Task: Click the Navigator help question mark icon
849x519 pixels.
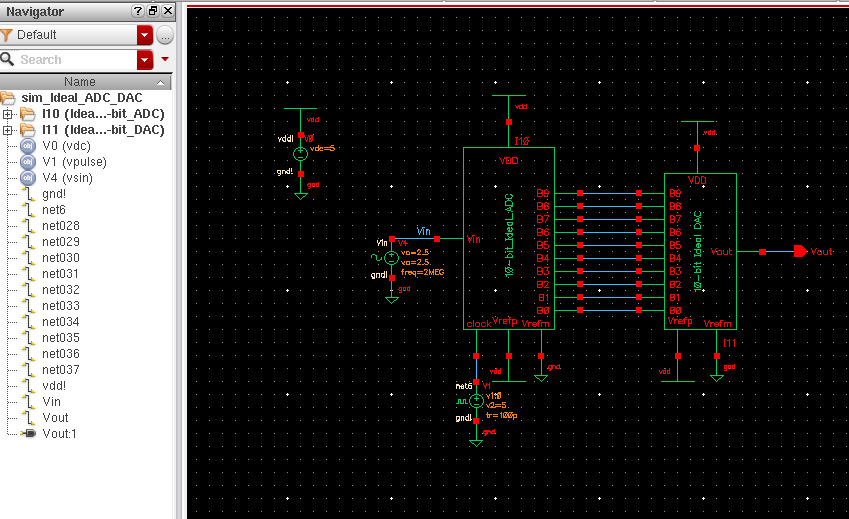Action: (x=138, y=11)
